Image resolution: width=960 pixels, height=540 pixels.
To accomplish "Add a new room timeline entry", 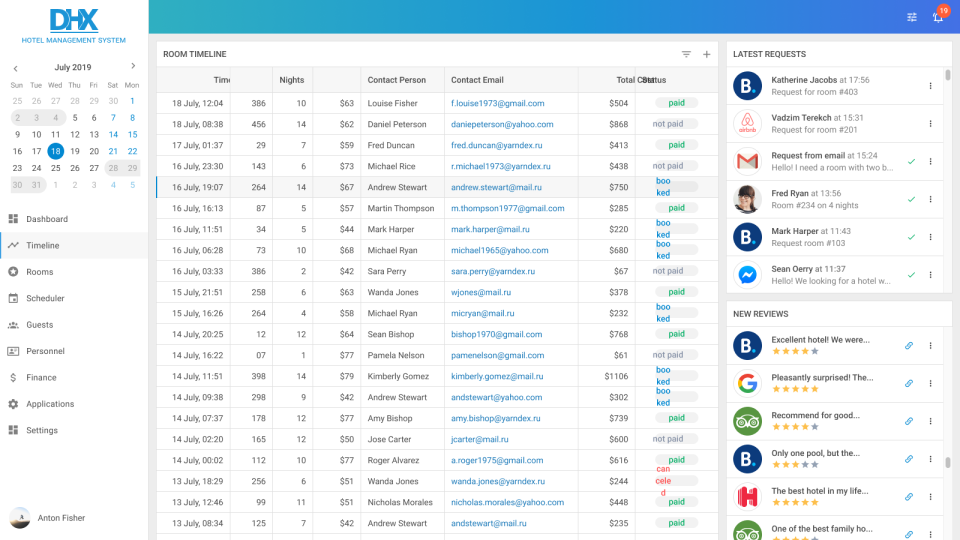I will click(x=707, y=54).
